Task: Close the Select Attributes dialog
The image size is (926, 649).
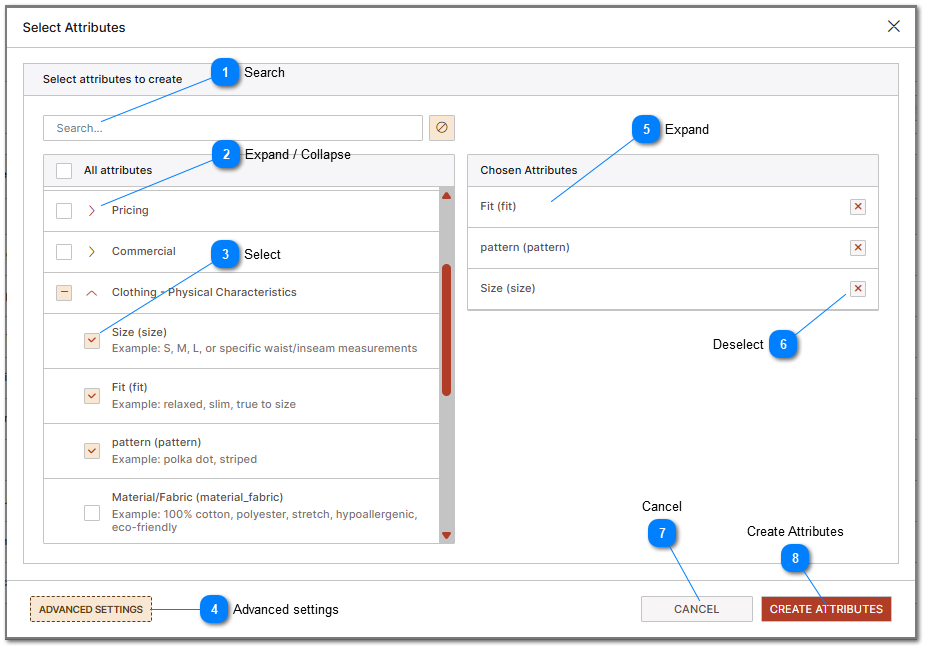Action: point(893,26)
